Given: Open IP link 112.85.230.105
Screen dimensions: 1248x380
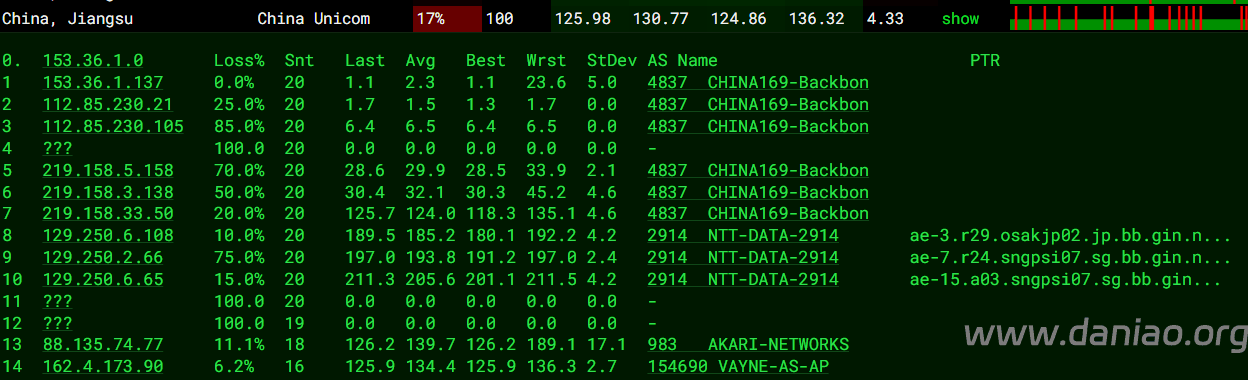Looking at the screenshot, I should (x=112, y=127).
